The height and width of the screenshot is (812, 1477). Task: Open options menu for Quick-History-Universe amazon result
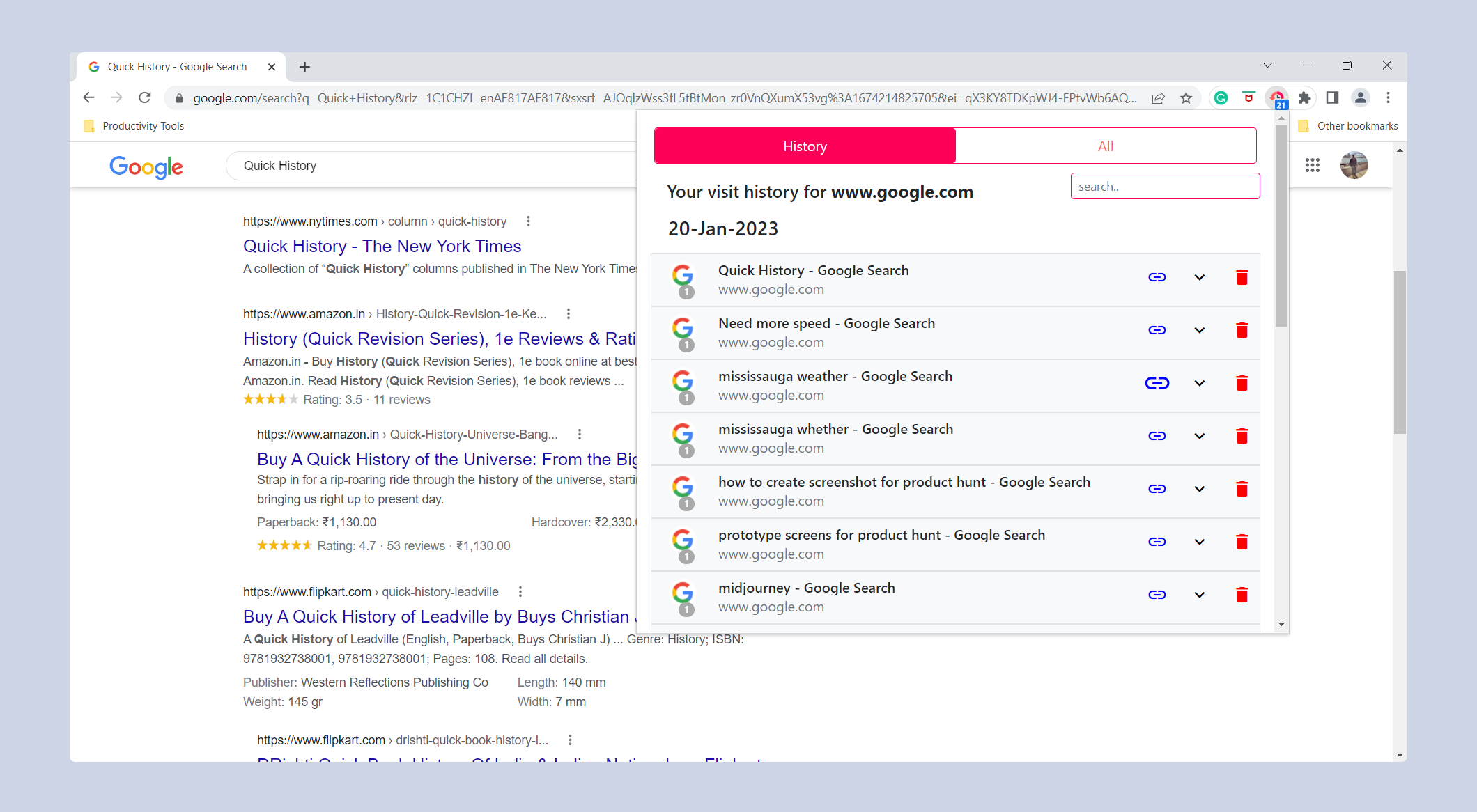pyautogui.click(x=580, y=435)
